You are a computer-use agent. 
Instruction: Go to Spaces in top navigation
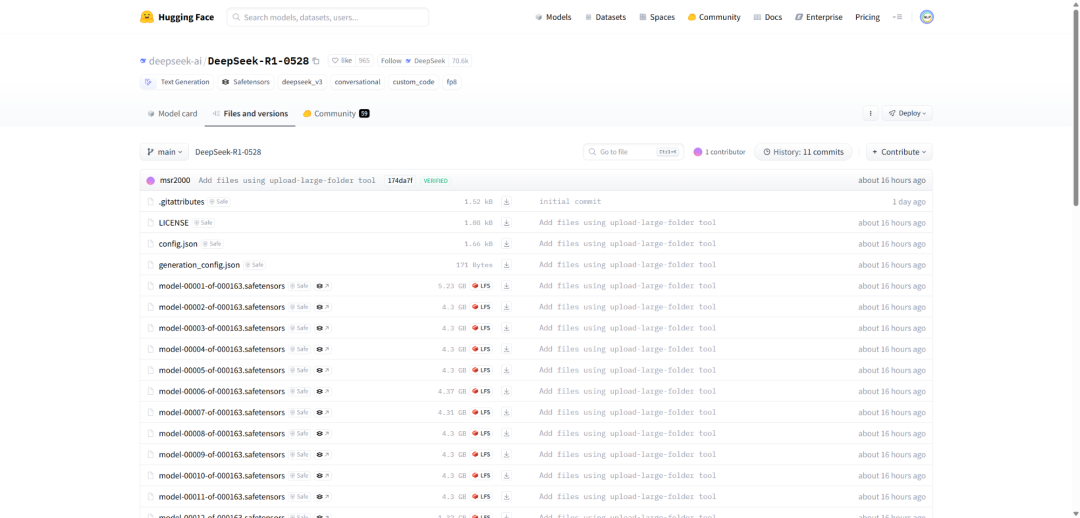click(x=657, y=17)
